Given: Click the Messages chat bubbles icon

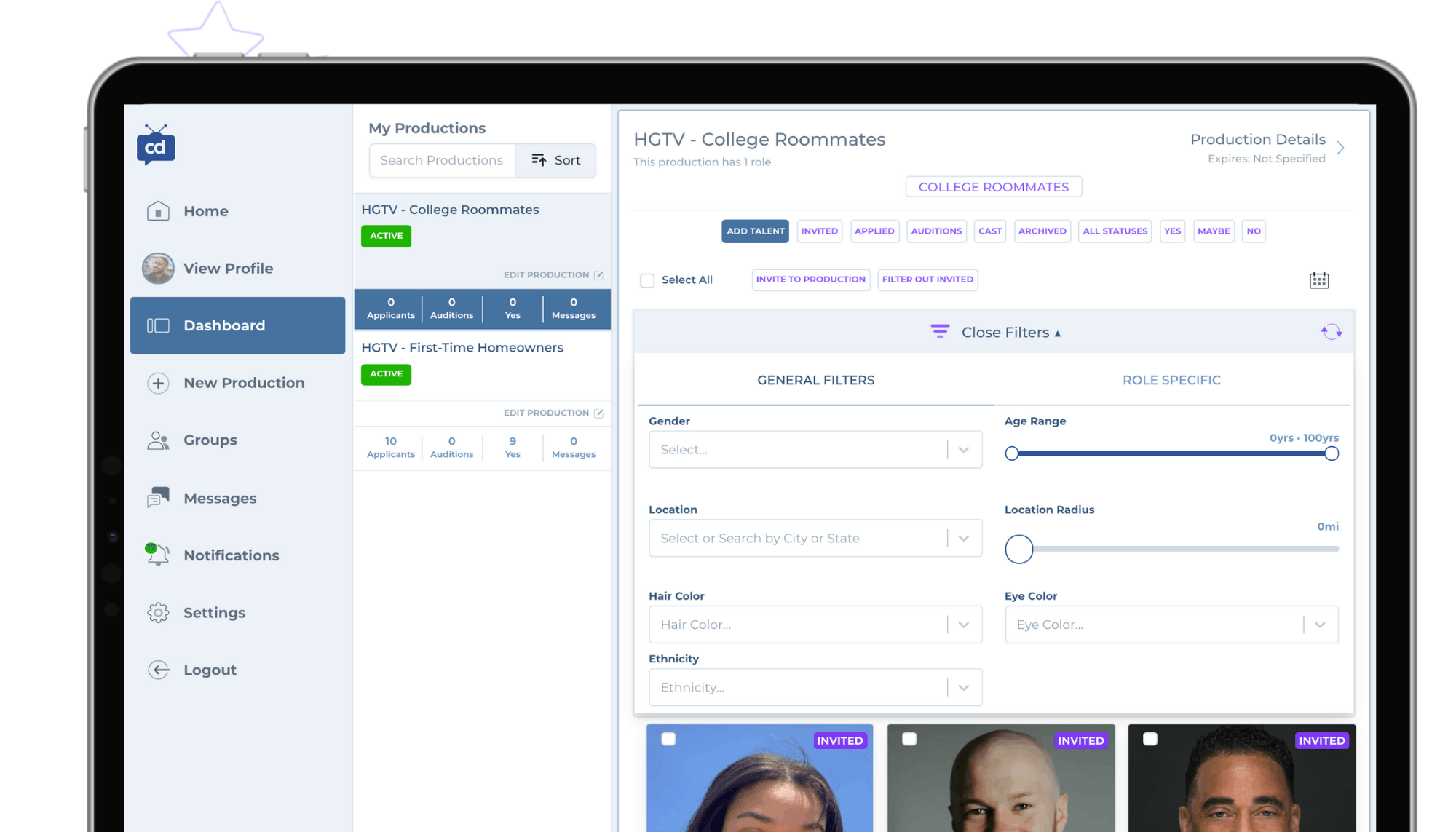Looking at the screenshot, I should click(x=158, y=498).
